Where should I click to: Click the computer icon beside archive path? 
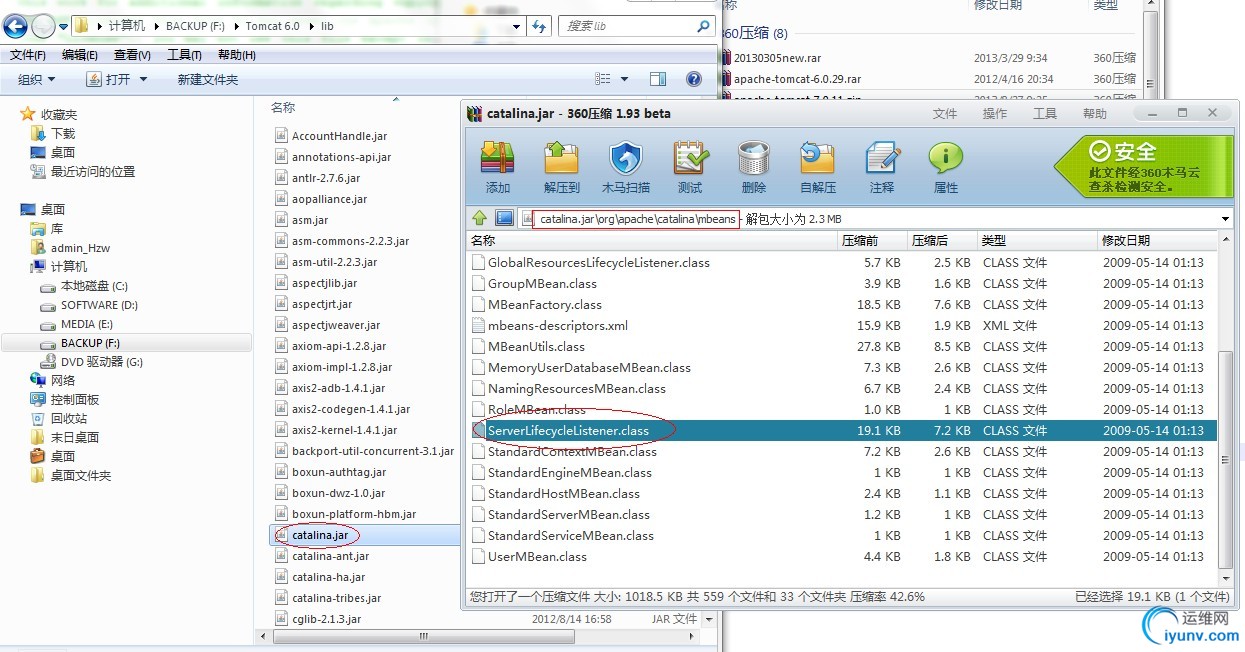504,218
